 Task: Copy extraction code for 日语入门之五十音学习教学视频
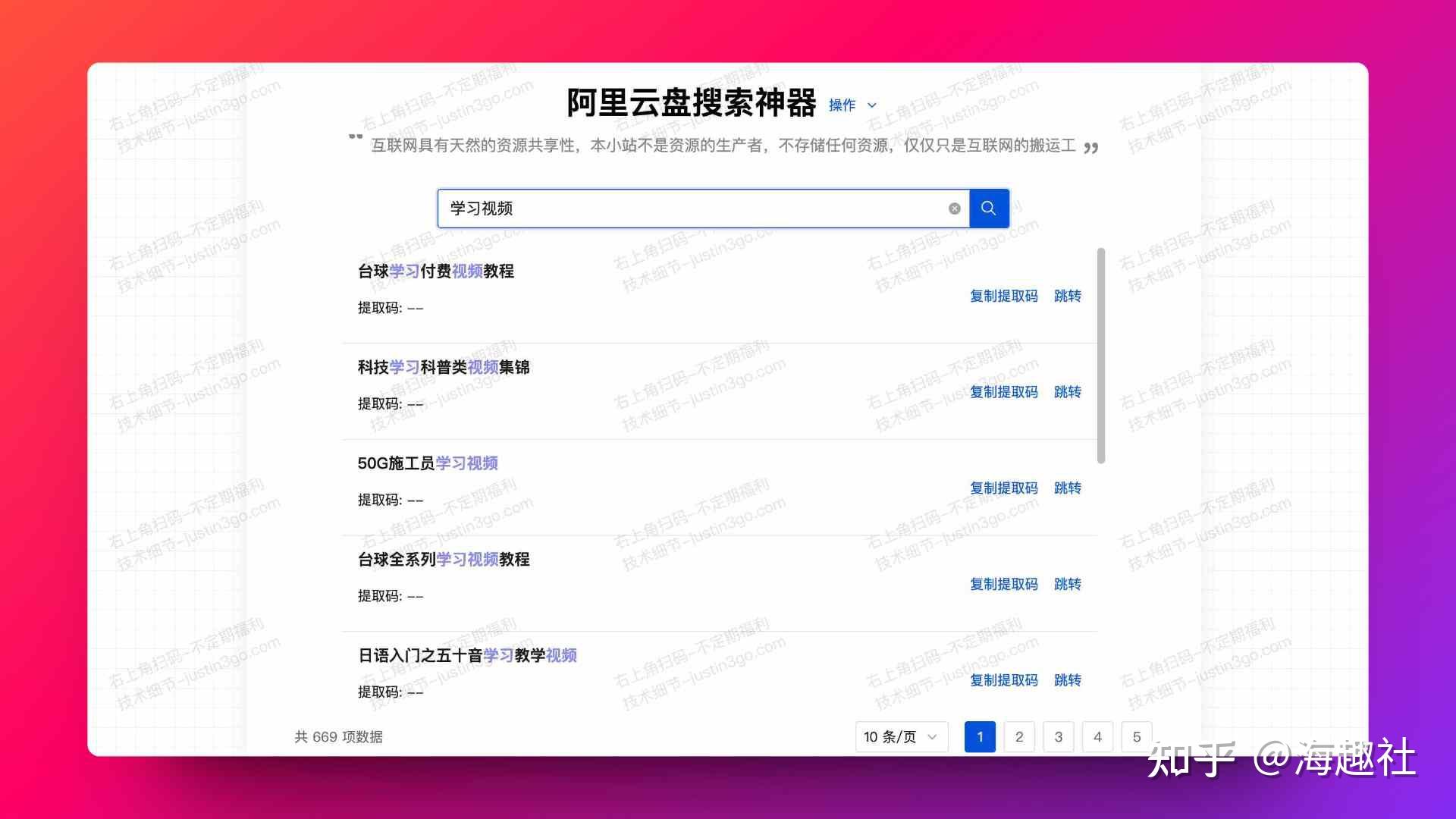(x=1004, y=680)
